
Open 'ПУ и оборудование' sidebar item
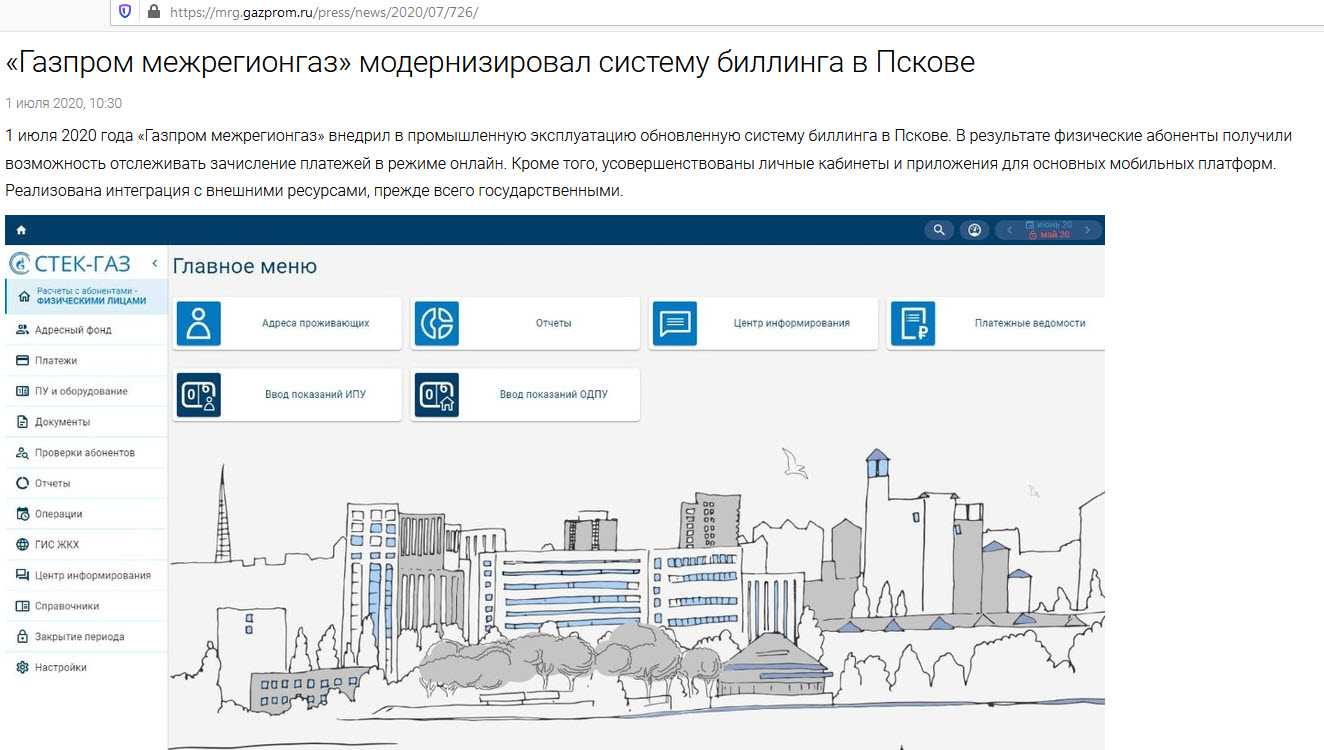point(85,391)
